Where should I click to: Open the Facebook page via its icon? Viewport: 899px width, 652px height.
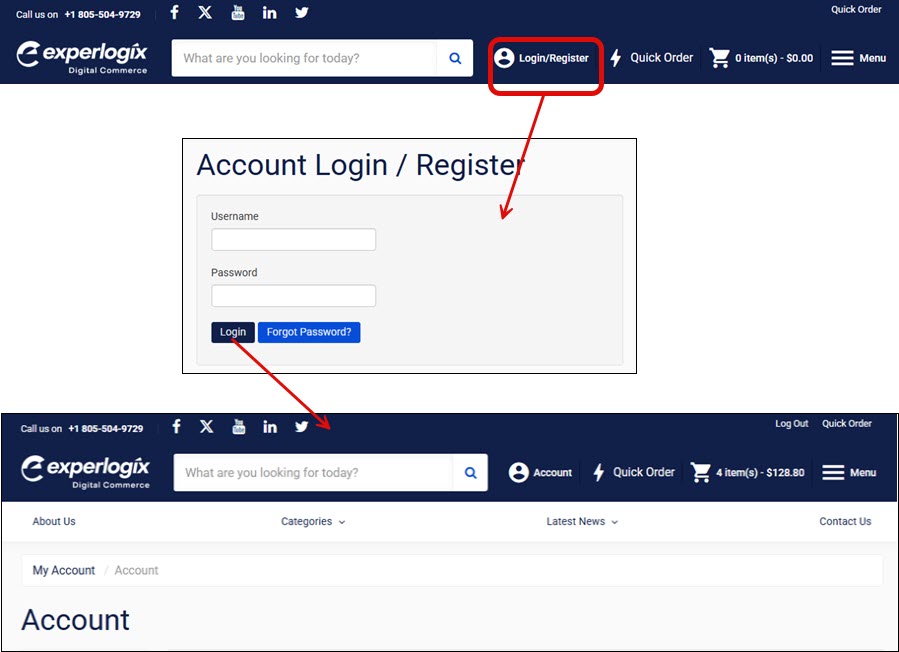[x=174, y=12]
